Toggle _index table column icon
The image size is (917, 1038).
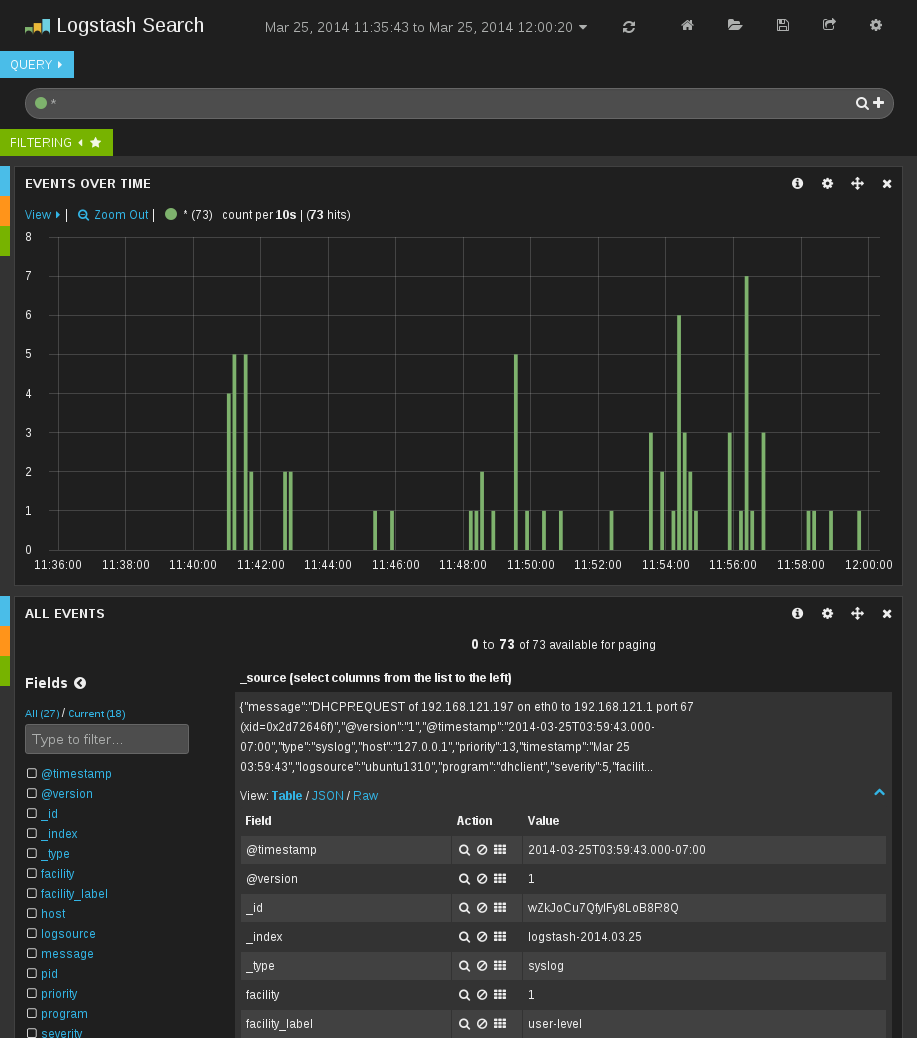point(500,937)
